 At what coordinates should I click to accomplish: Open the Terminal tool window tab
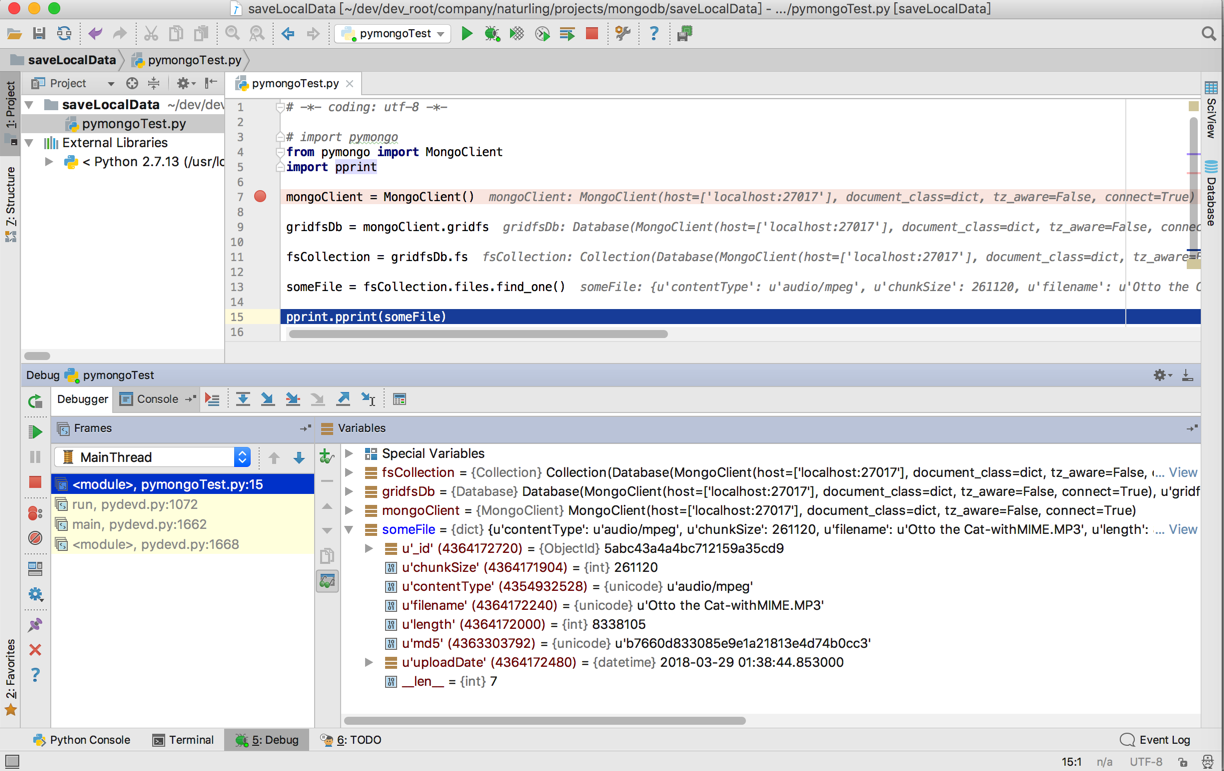click(183, 740)
